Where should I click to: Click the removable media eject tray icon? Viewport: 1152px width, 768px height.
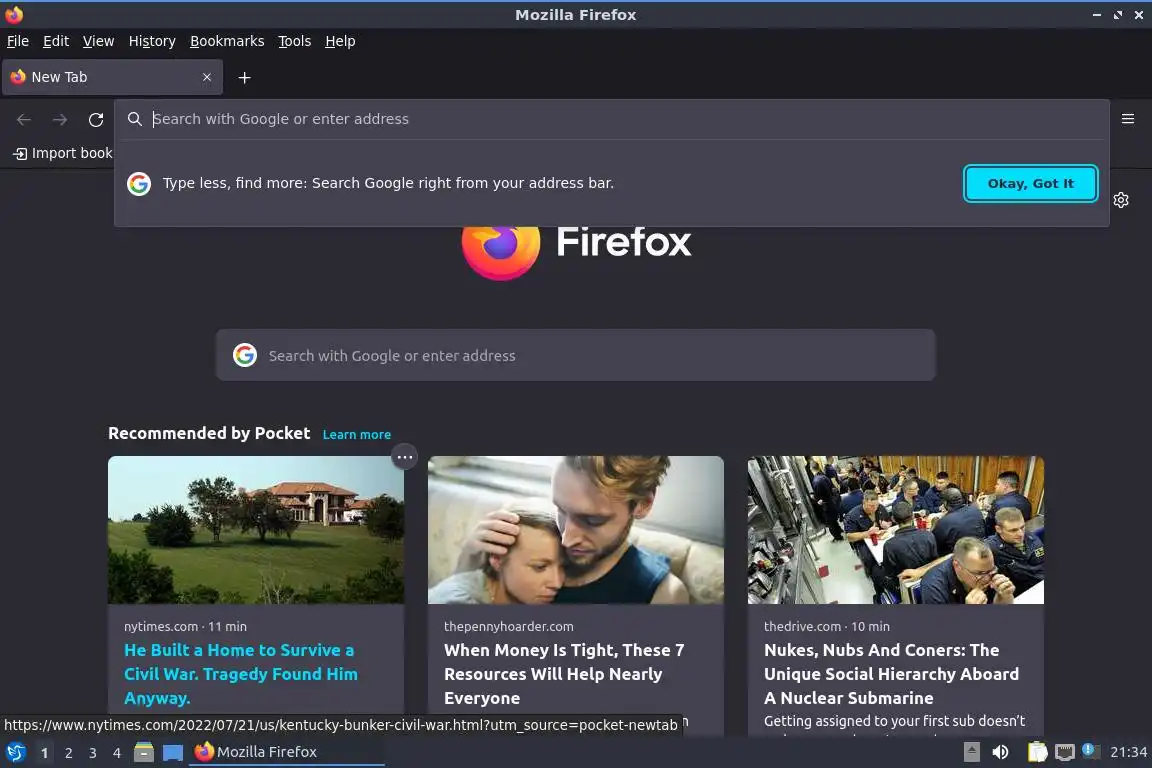pyautogui.click(x=971, y=752)
